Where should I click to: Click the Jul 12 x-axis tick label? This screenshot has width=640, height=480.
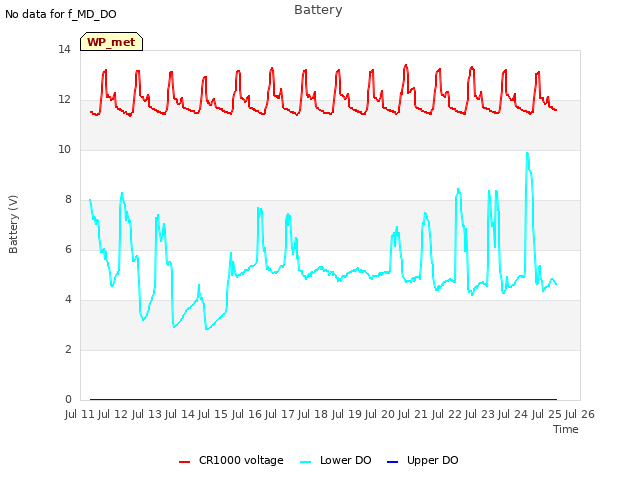(x=113, y=414)
